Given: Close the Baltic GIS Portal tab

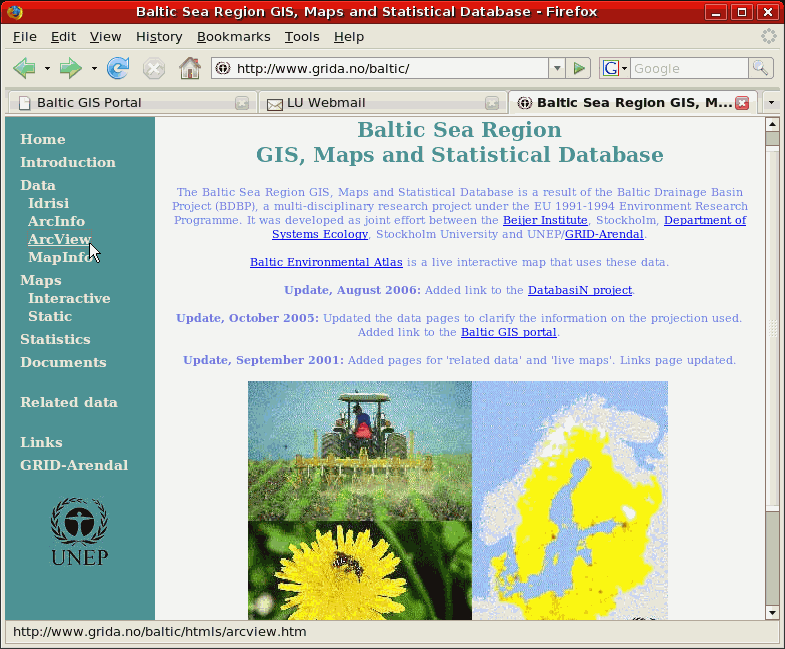Looking at the screenshot, I should click(242, 103).
